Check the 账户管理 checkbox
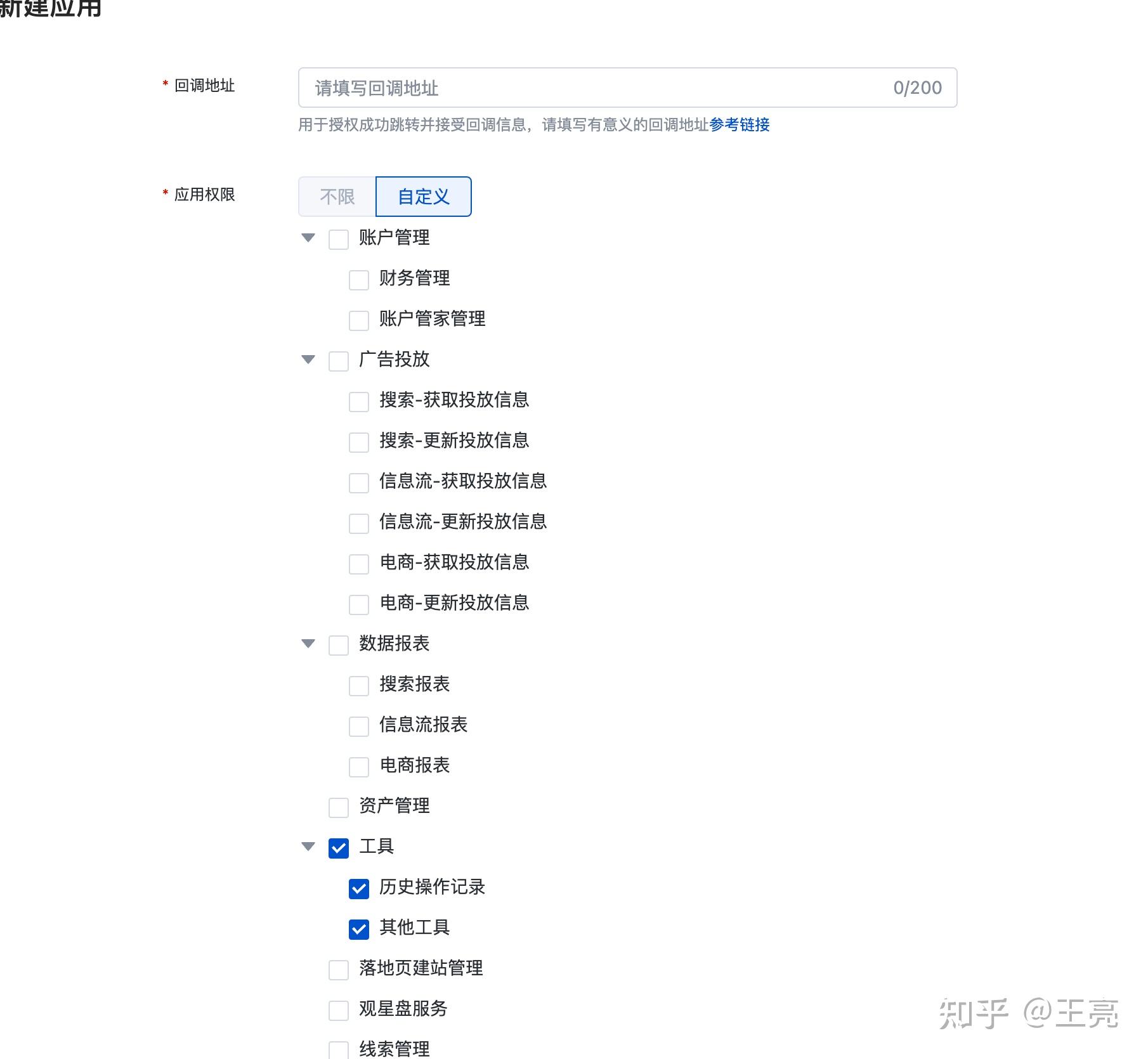Image resolution: width=1148 pixels, height=1059 pixels. pos(339,240)
